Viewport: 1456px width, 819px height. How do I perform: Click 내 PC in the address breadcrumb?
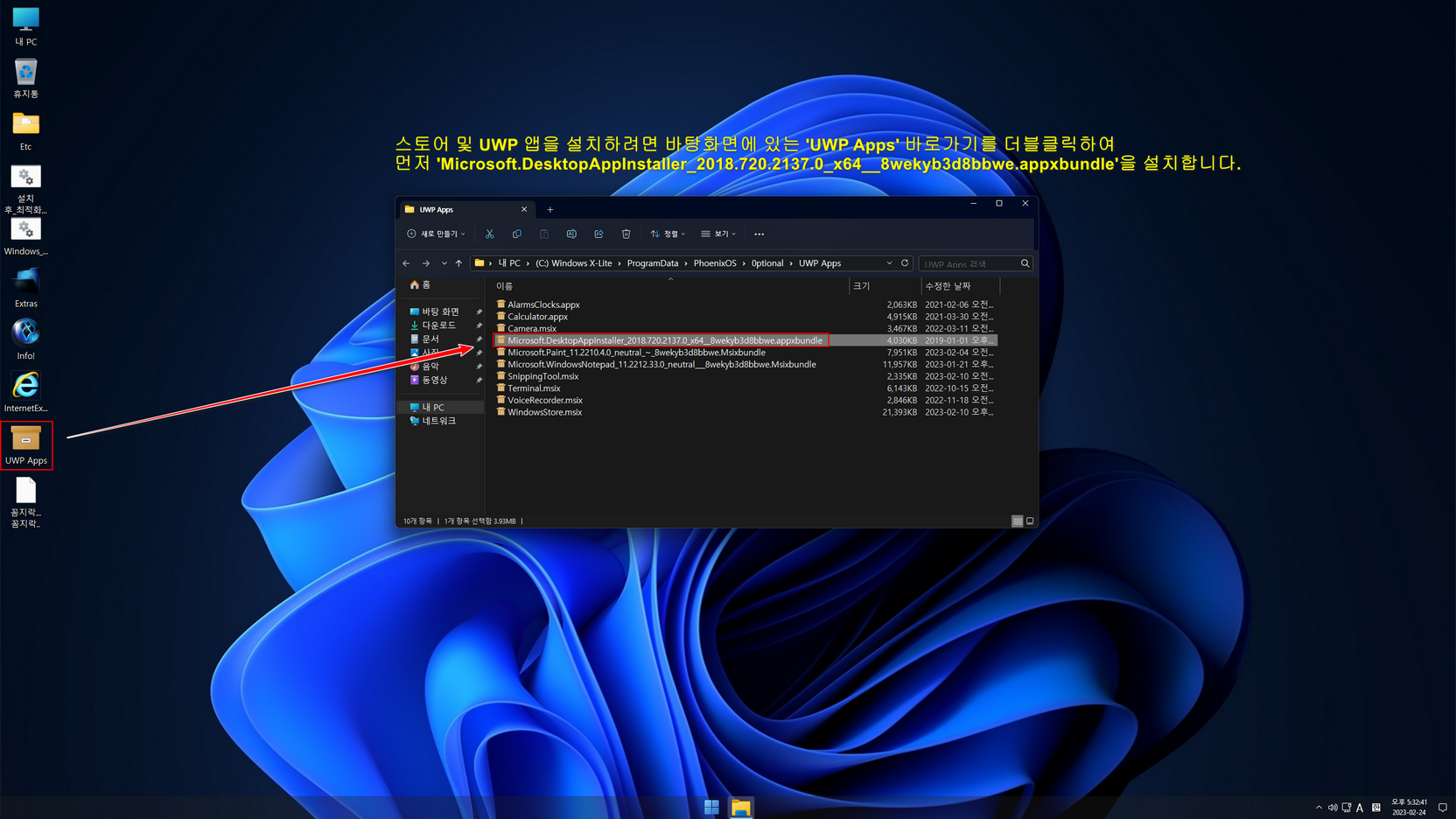tap(509, 263)
